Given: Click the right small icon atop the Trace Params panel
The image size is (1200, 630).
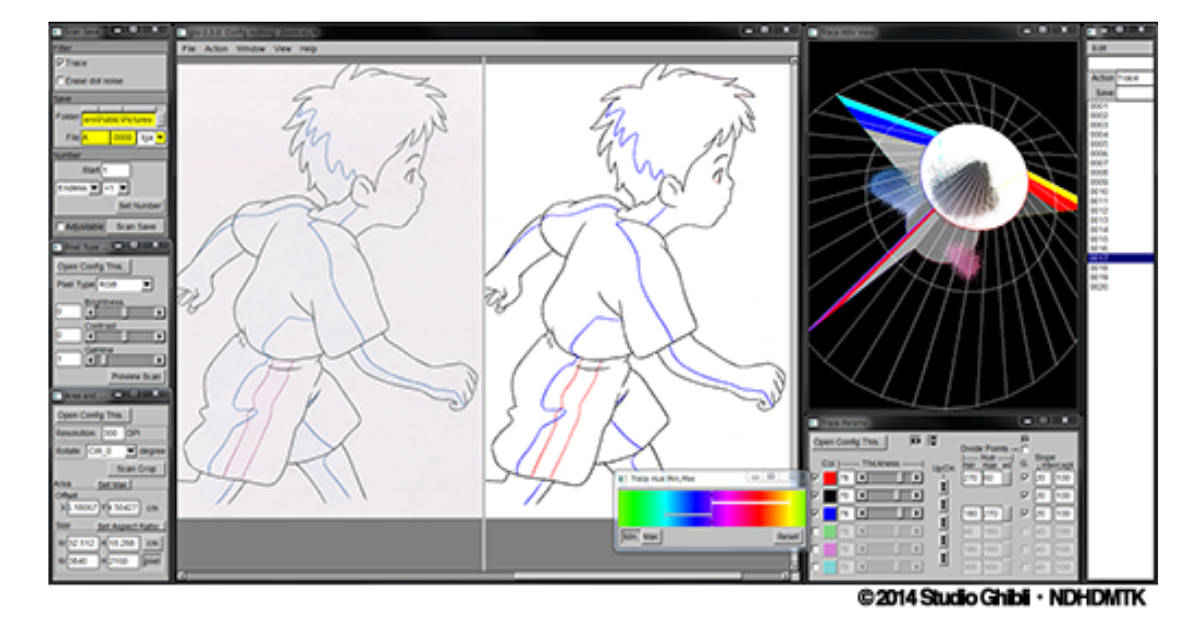Looking at the screenshot, I should click(932, 440).
